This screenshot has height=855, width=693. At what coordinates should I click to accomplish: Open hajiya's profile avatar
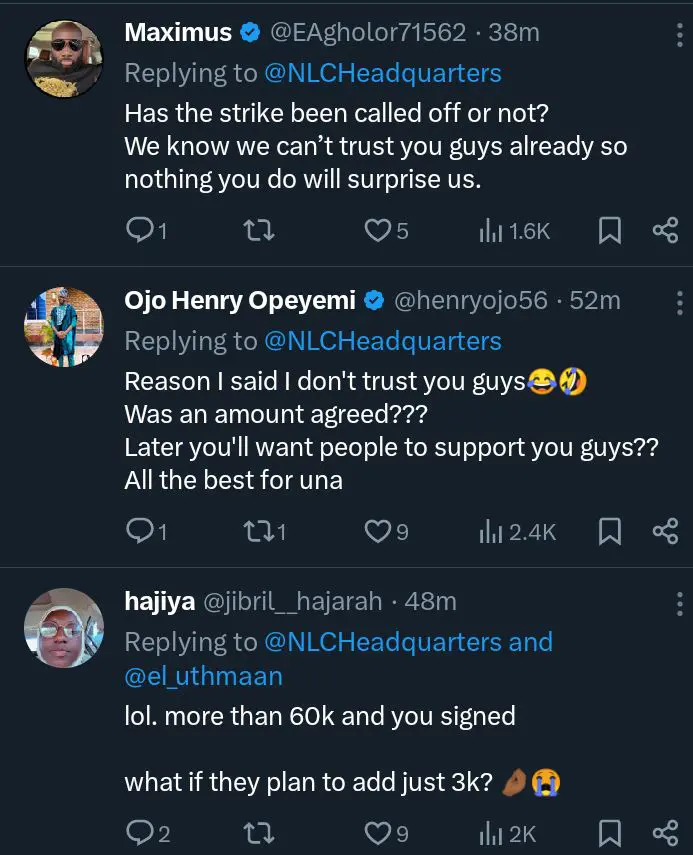click(x=63, y=628)
